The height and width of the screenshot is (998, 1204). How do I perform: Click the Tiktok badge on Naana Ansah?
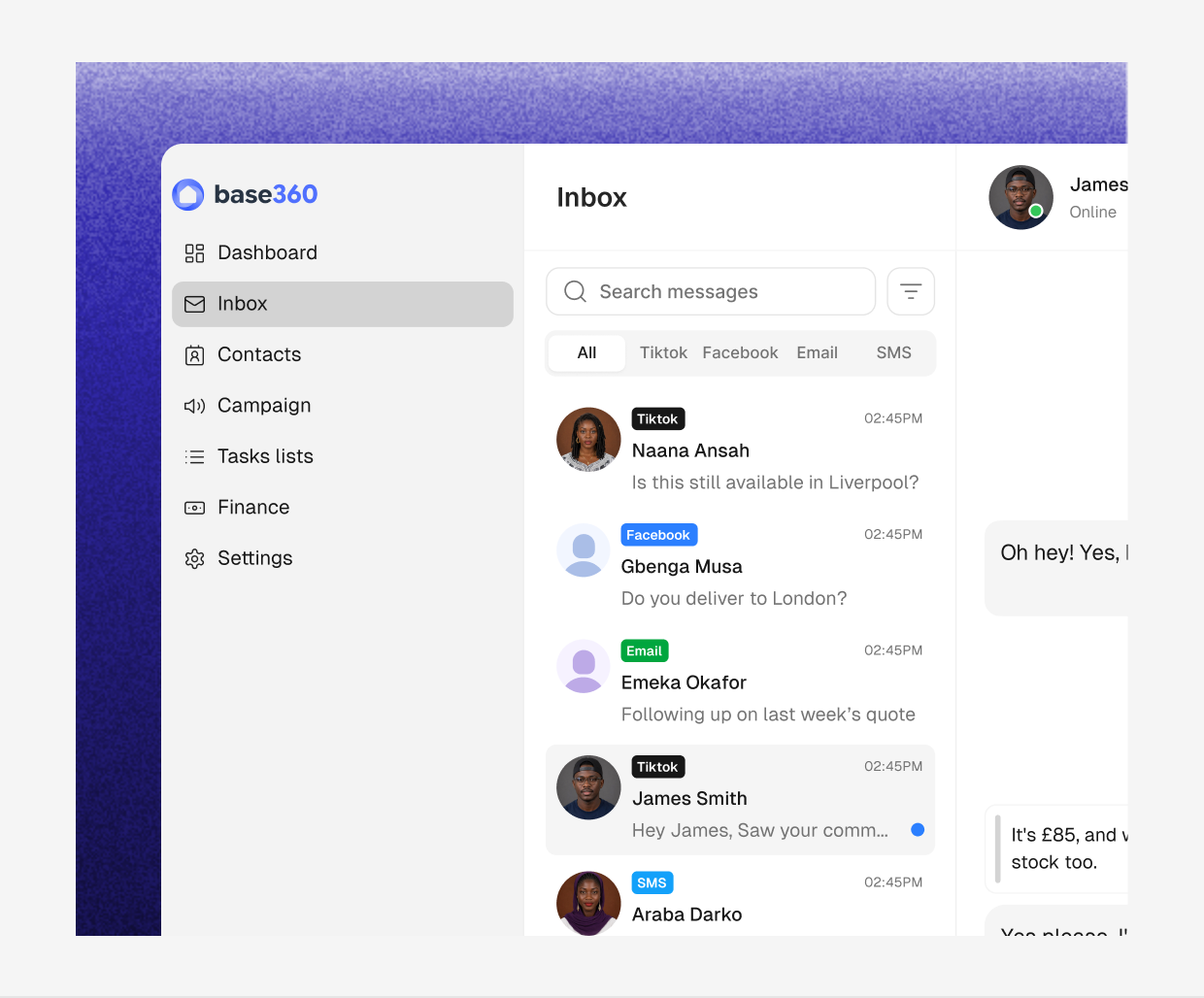658,419
